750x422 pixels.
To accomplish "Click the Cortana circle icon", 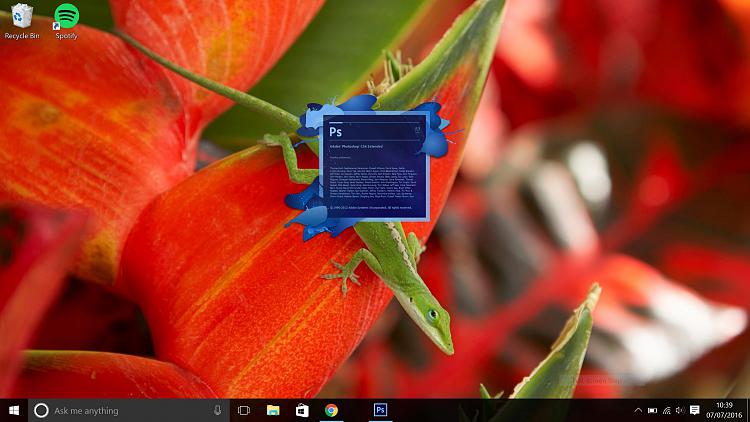I will click(x=41, y=411).
